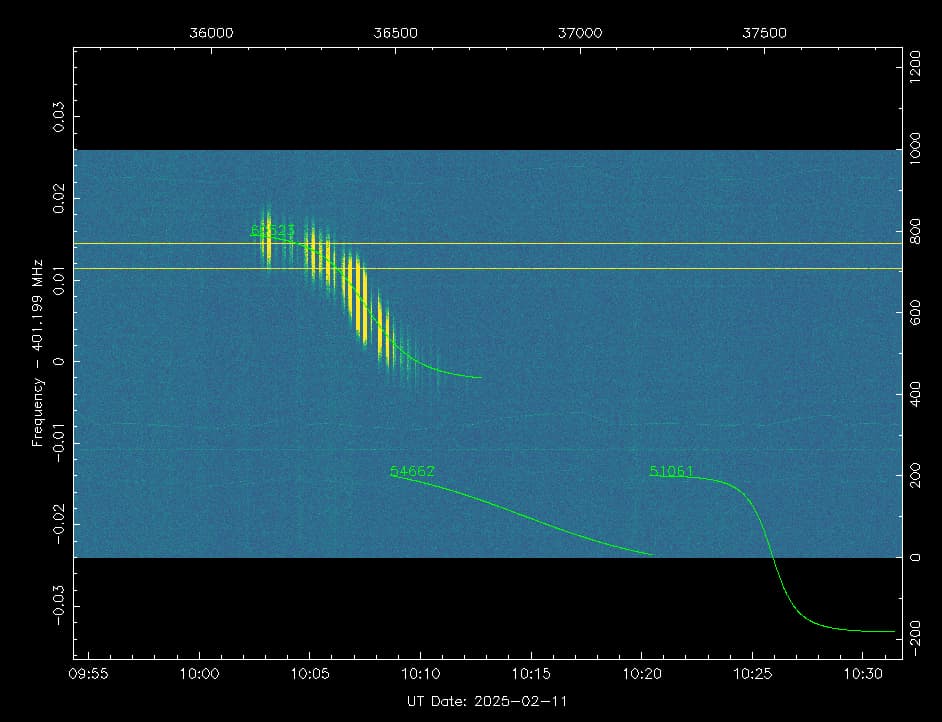
Task: Select the satellite label ending in 523
Action: 272,231
